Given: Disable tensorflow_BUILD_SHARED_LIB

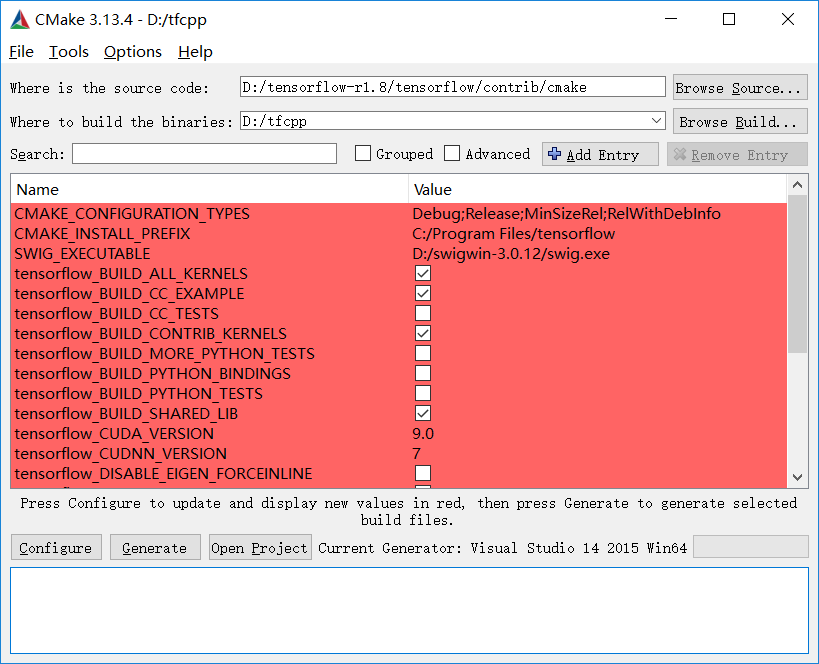Looking at the screenshot, I should [422, 413].
